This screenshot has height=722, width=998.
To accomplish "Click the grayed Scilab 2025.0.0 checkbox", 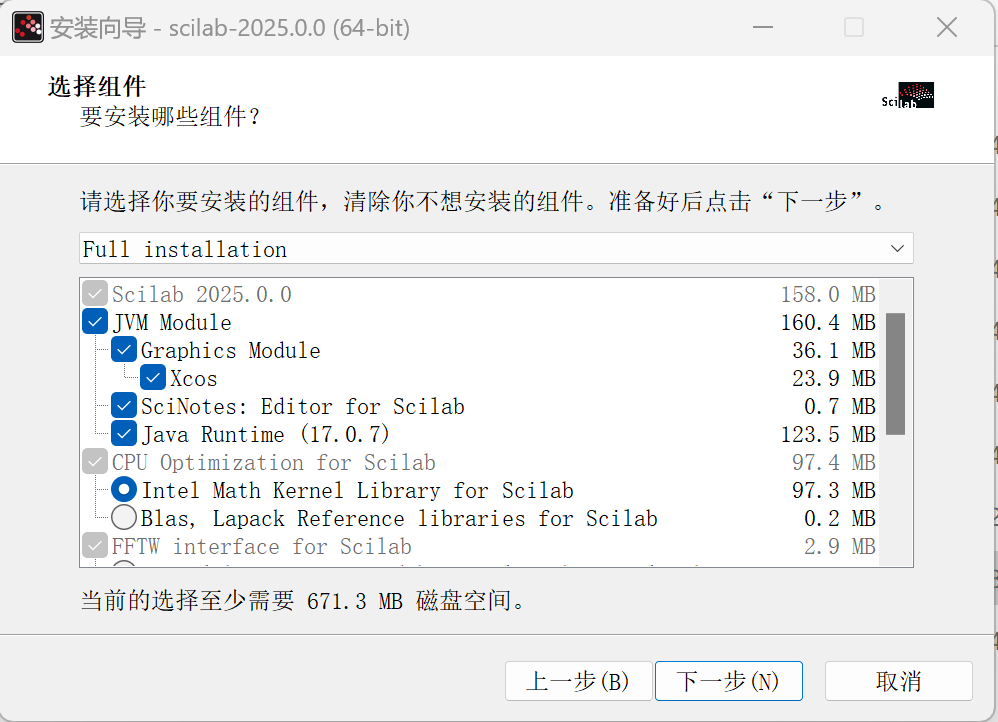I will 94,292.
